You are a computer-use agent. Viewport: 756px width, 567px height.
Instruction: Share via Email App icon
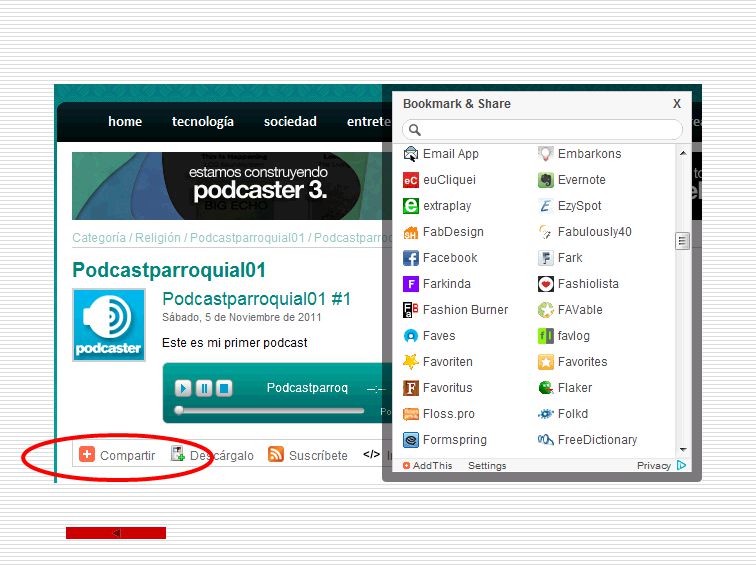coord(410,154)
